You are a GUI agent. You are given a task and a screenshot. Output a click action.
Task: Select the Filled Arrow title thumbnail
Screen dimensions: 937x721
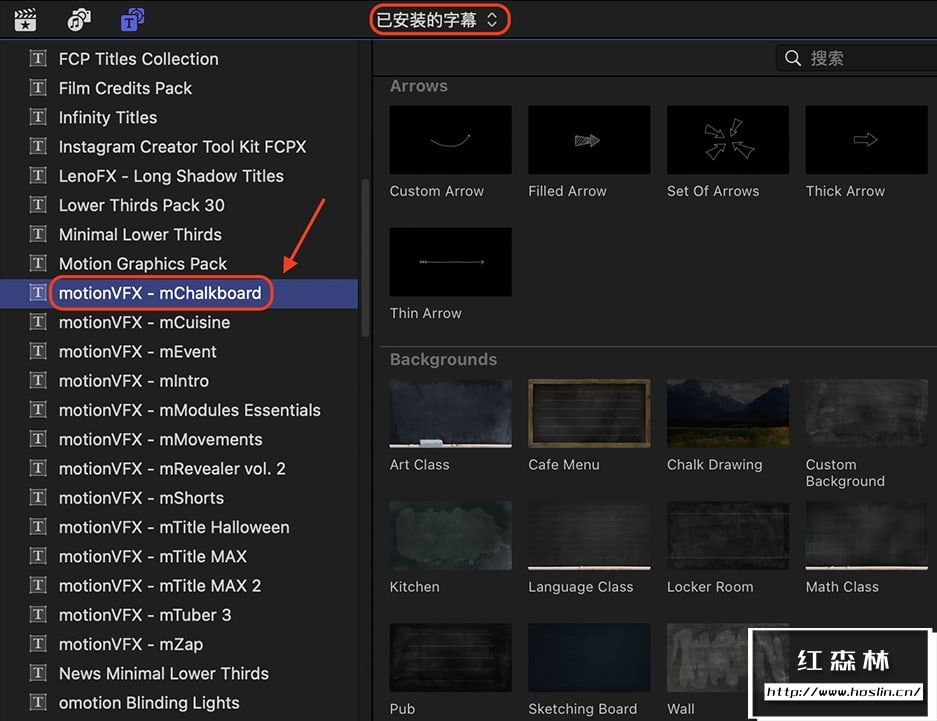pos(589,140)
